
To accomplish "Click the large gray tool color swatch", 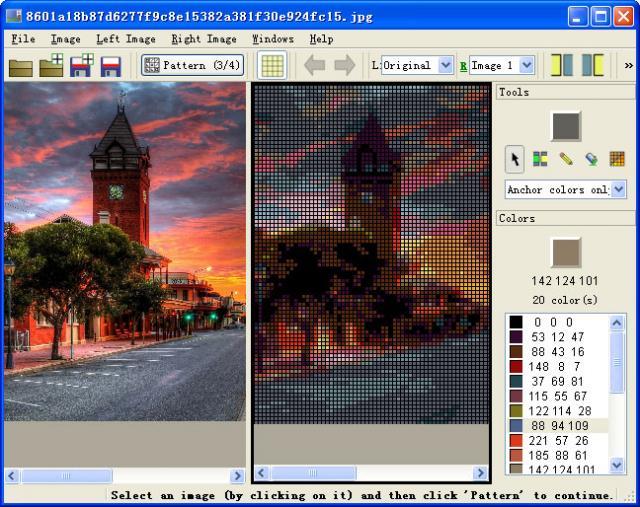I will pyautogui.click(x=566, y=126).
